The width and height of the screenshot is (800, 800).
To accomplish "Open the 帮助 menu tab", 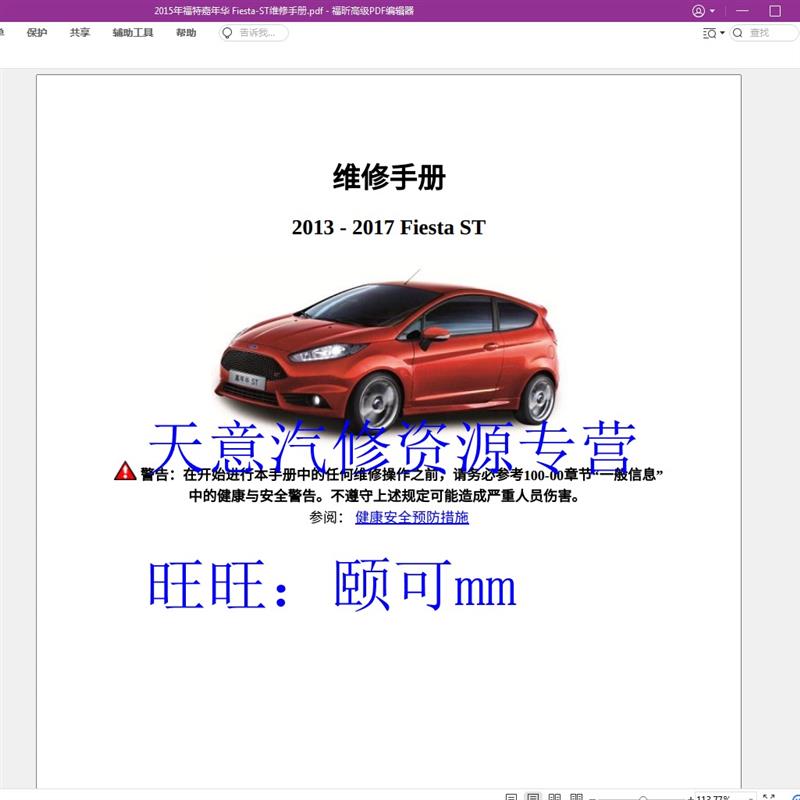I will (186, 33).
